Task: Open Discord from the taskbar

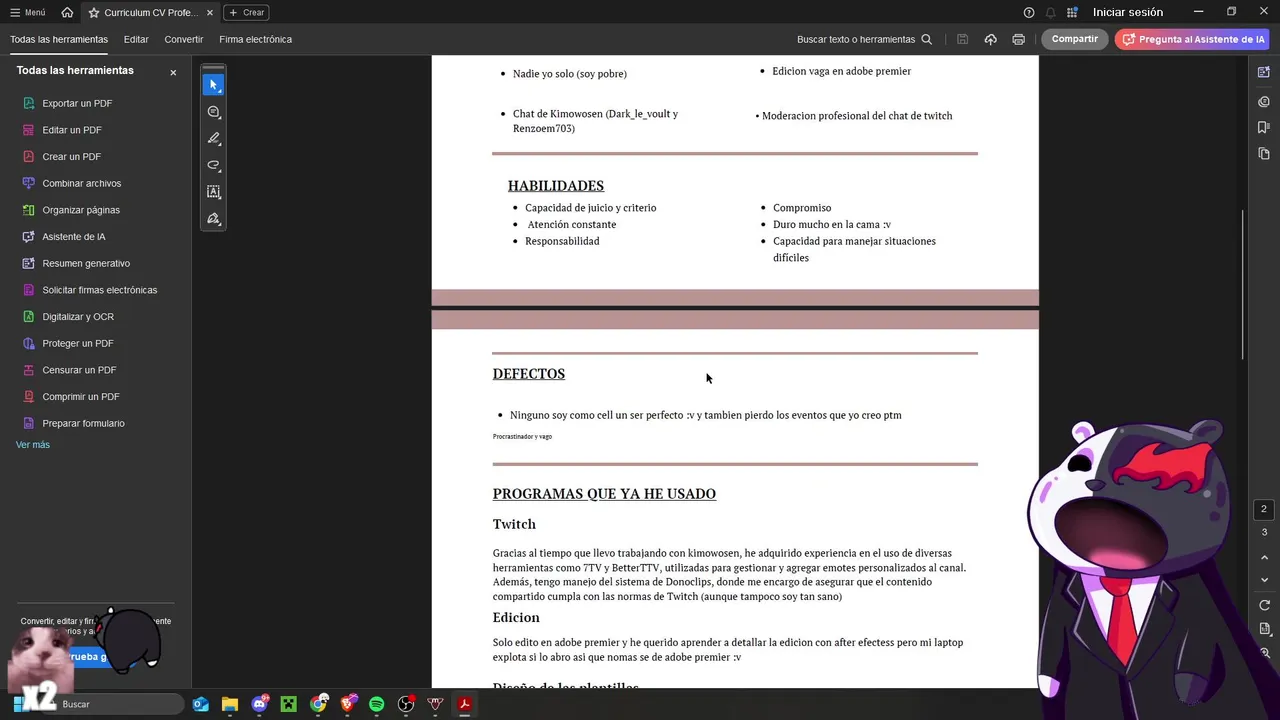Action: click(x=260, y=704)
